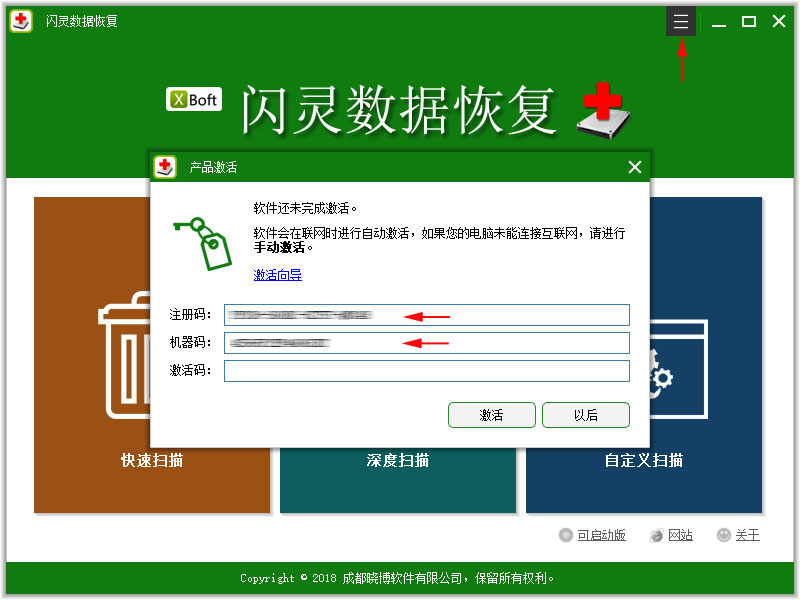Focus the 注册码 input field
This screenshot has height=600, width=800.
[x=427, y=315]
